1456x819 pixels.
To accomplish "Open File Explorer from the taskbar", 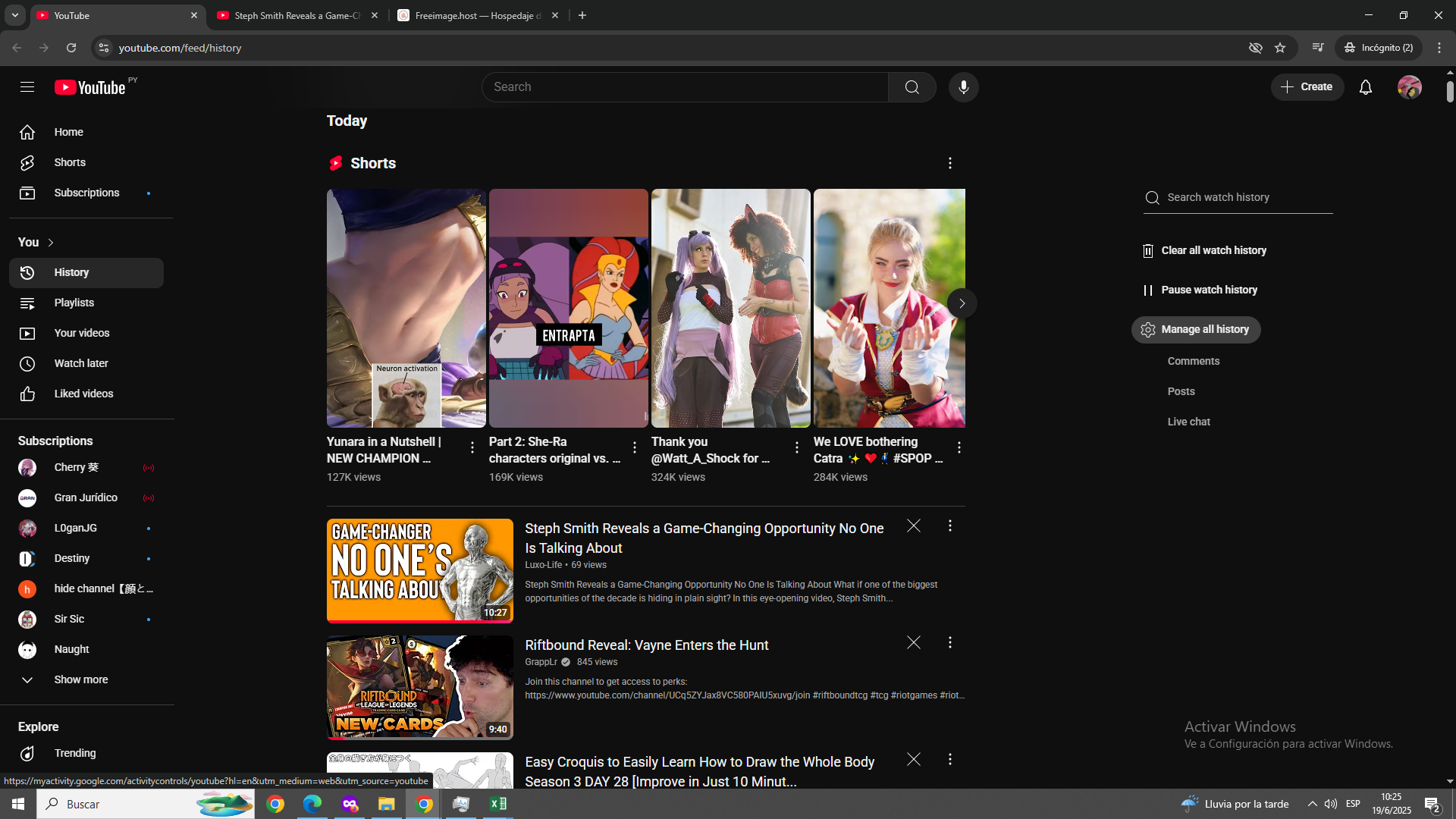I will point(387,804).
